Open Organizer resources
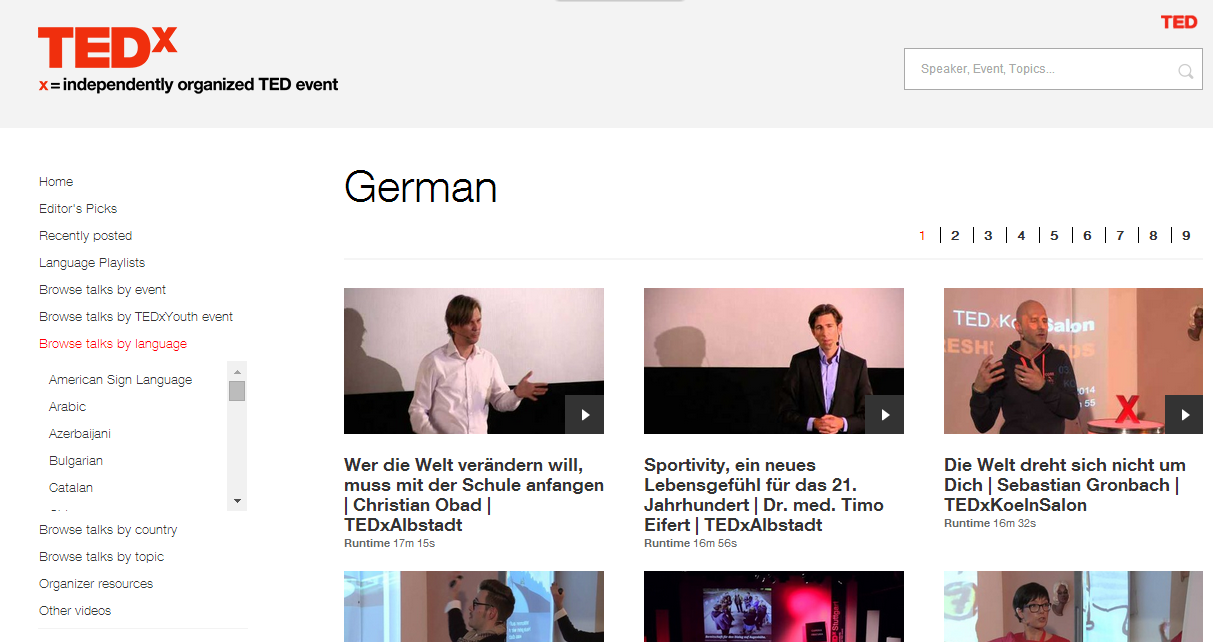The width and height of the screenshot is (1213, 642). [x=96, y=584]
